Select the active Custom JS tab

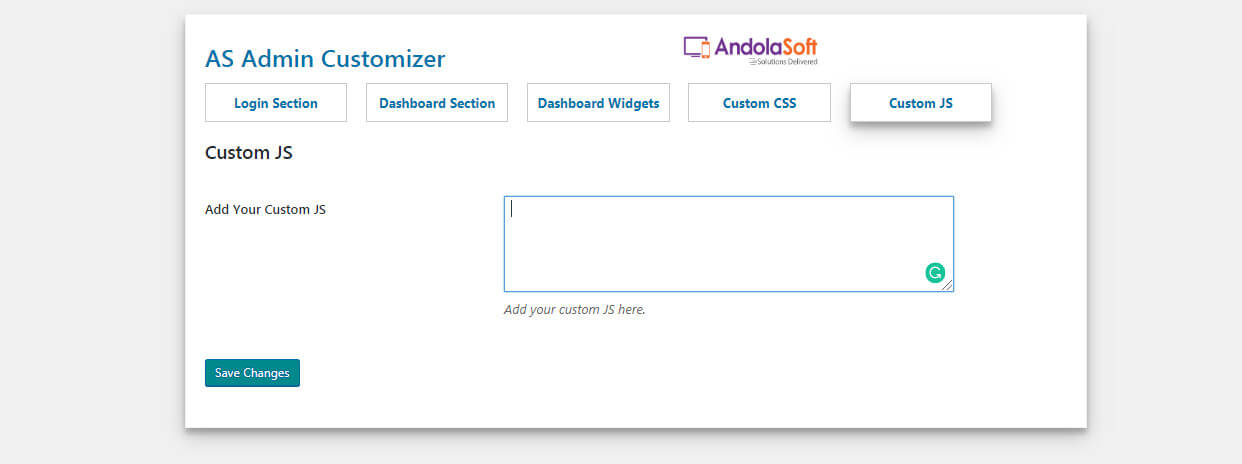[921, 103]
